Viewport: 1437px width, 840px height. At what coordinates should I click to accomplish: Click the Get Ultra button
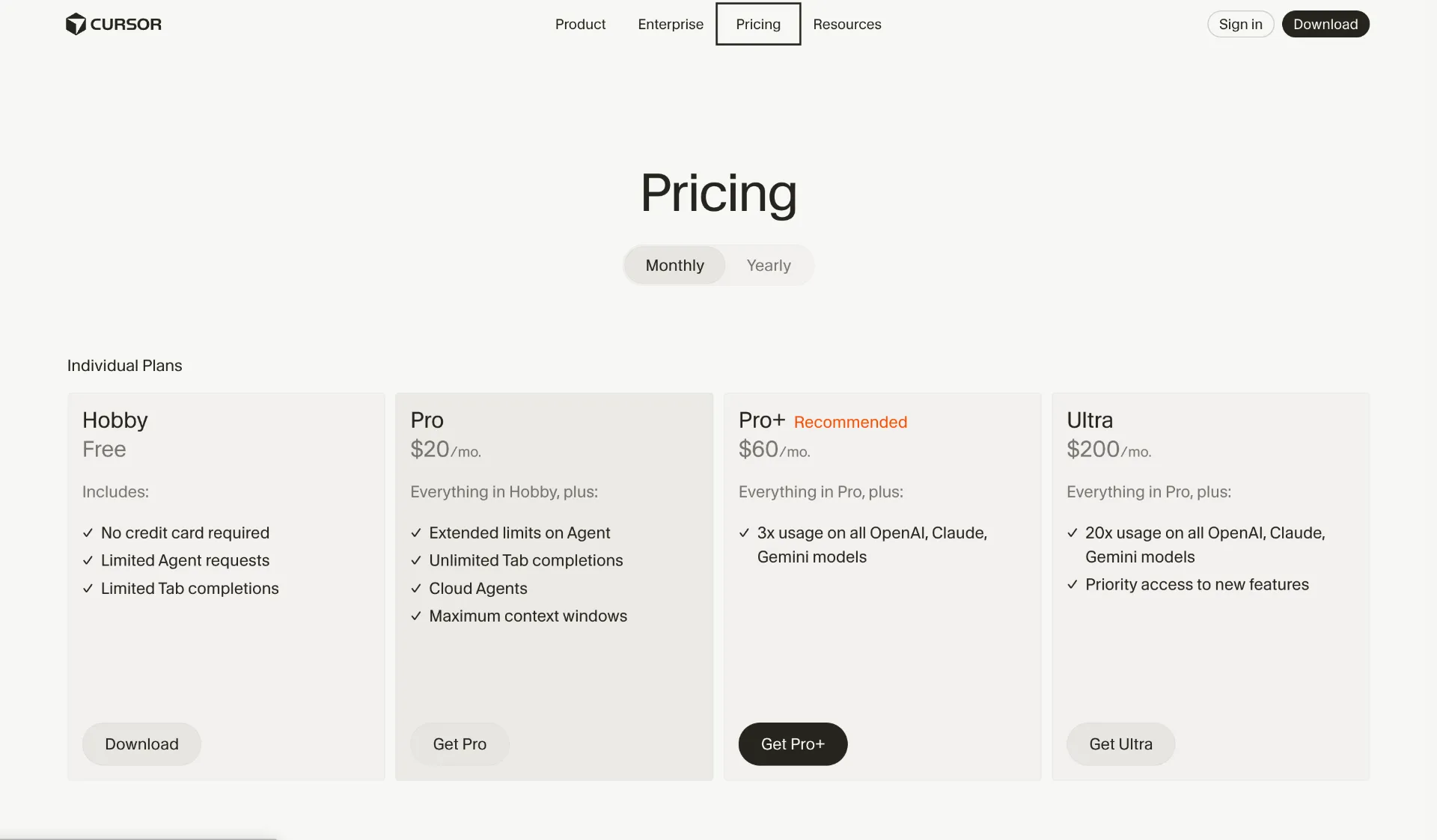coord(1120,744)
